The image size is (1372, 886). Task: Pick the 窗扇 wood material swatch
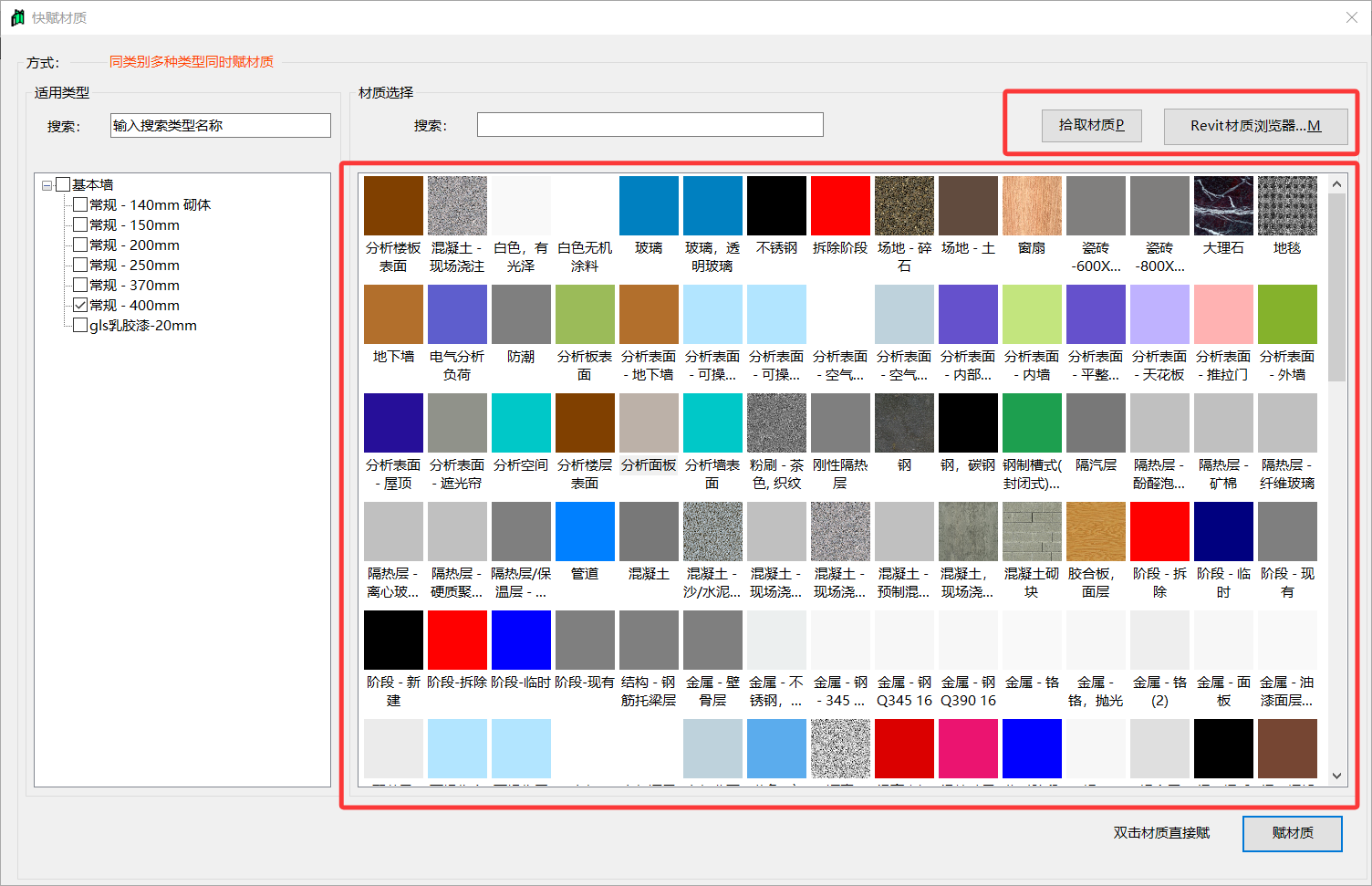(1032, 206)
